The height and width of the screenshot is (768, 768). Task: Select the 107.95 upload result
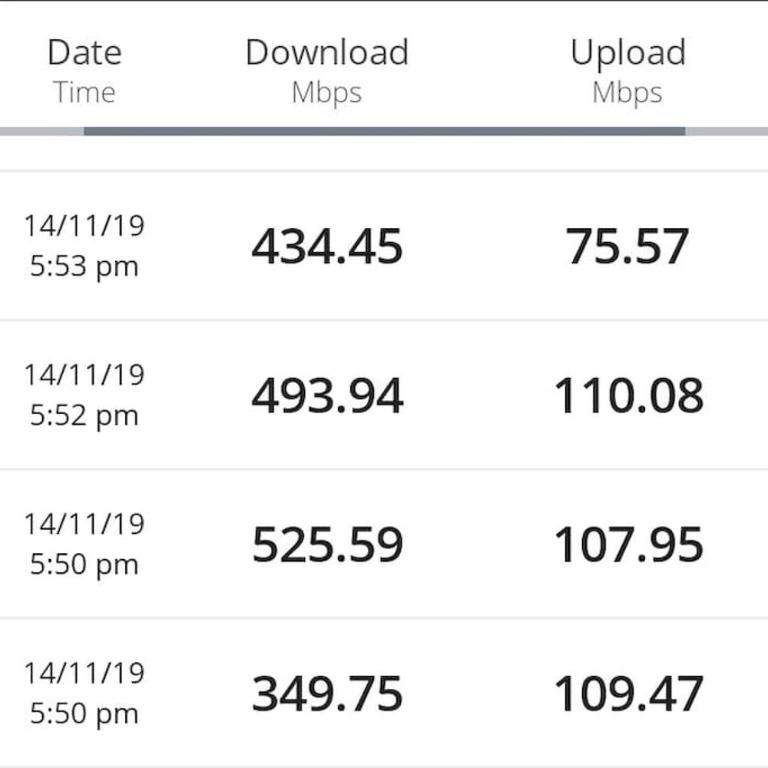628,544
